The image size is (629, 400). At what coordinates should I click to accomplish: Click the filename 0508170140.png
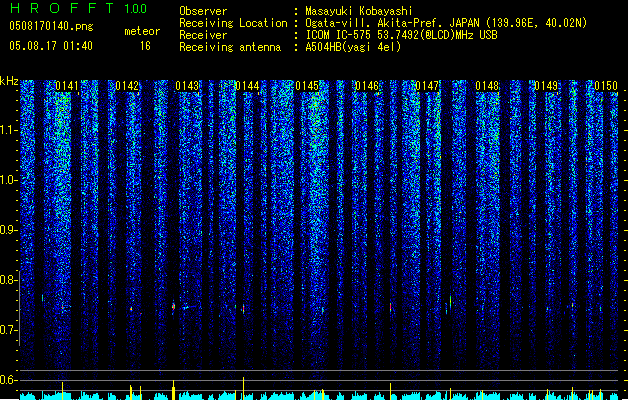coord(51,27)
